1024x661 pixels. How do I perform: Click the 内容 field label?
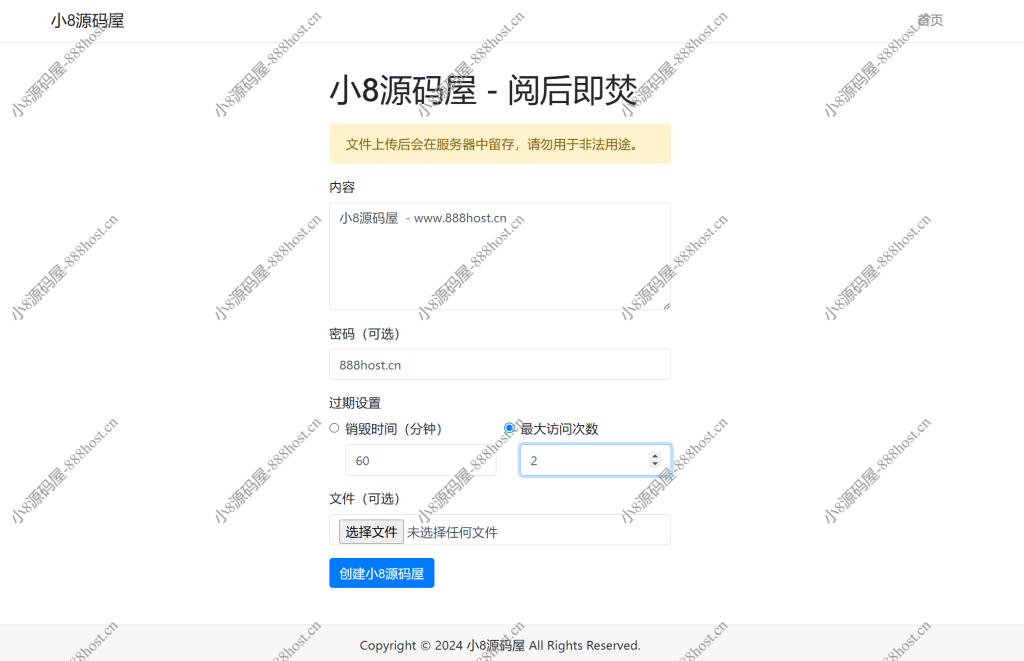click(342, 187)
